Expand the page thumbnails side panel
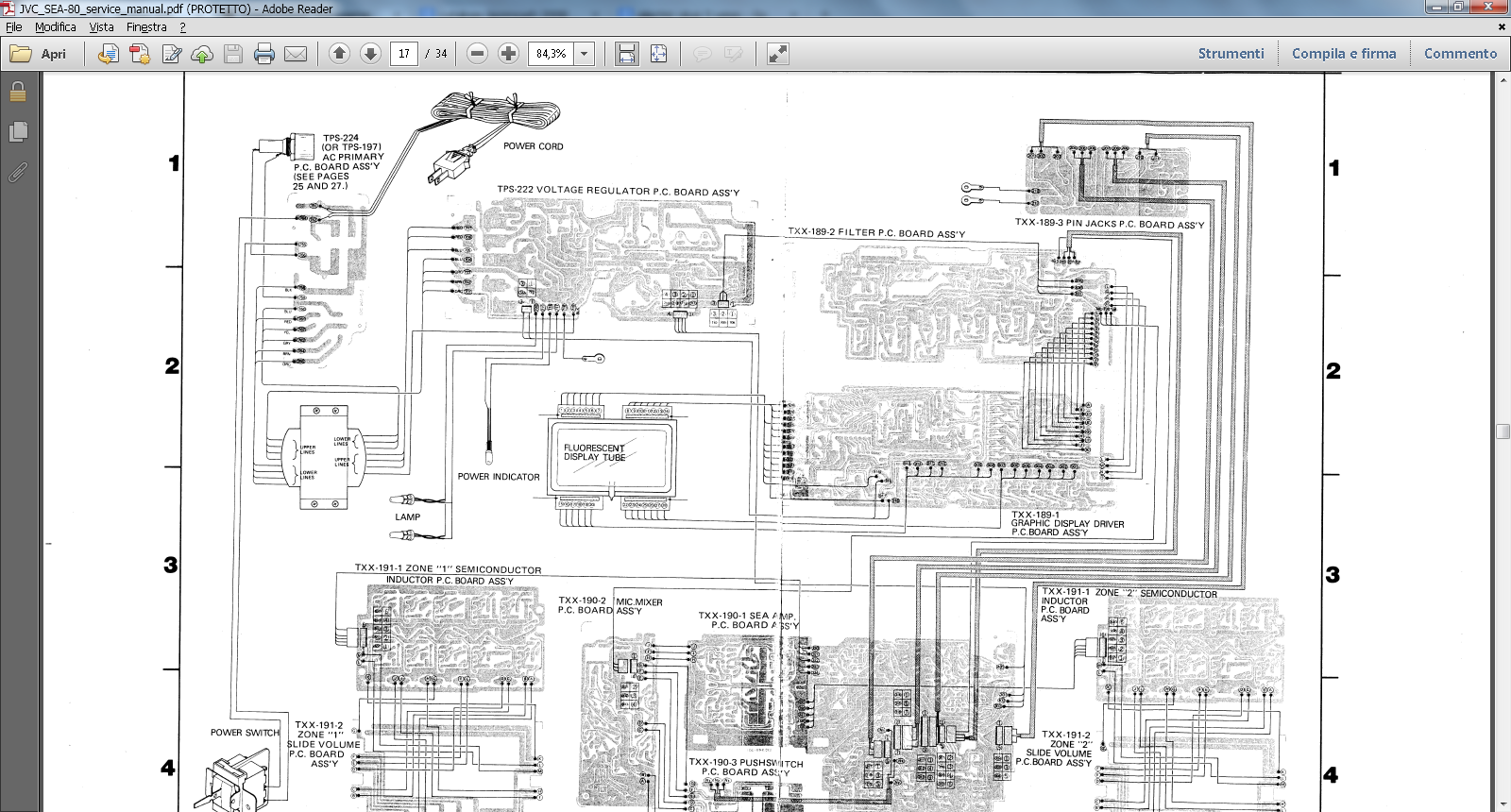1511x812 pixels. (x=18, y=131)
